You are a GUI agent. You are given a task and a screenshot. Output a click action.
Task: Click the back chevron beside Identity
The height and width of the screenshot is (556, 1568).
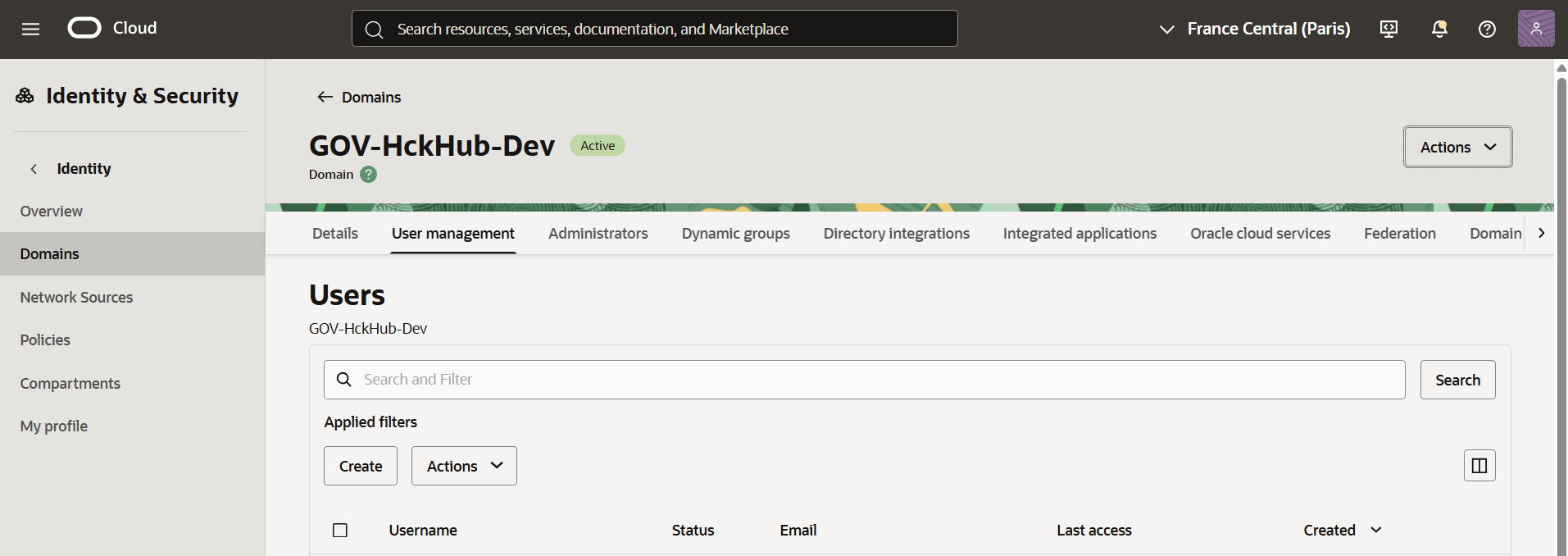point(34,169)
